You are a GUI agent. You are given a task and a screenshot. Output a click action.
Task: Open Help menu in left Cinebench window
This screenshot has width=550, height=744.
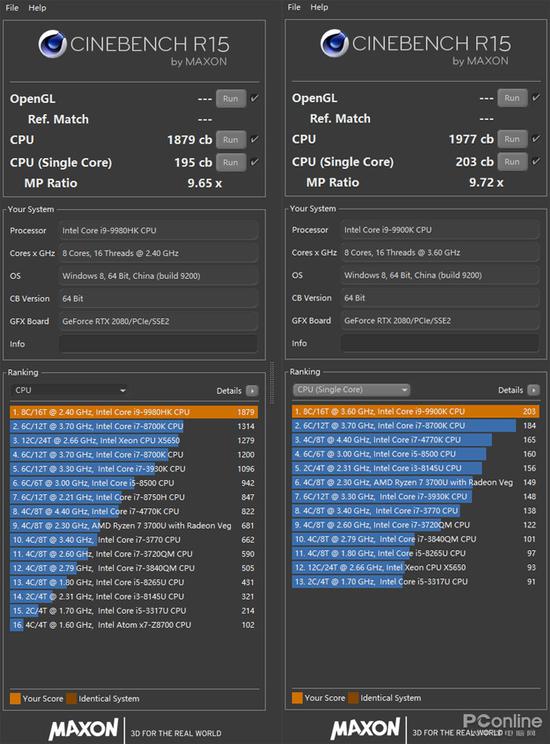coord(37,8)
